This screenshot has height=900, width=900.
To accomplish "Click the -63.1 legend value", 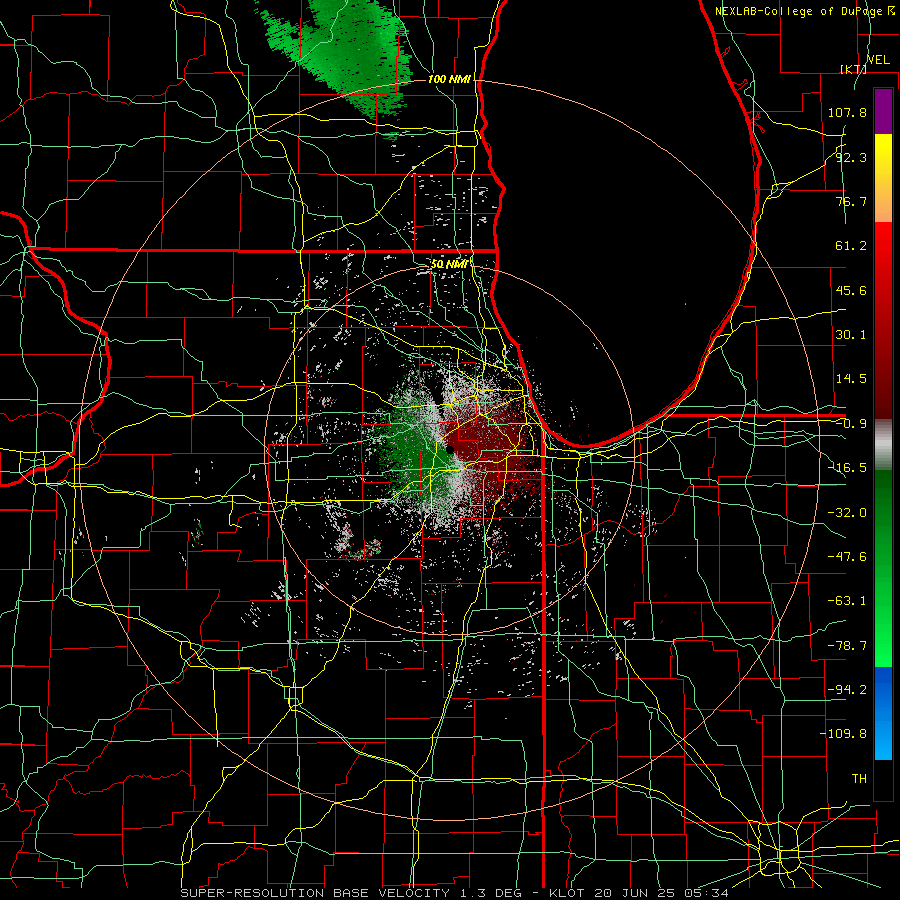I will [847, 601].
